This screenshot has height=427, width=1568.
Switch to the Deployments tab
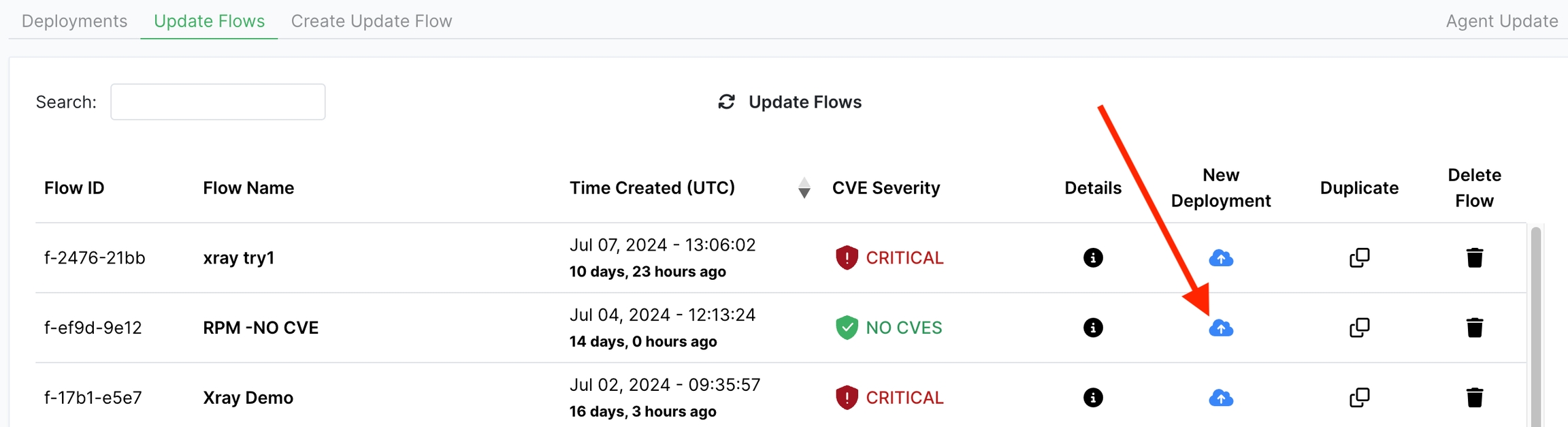pos(74,21)
